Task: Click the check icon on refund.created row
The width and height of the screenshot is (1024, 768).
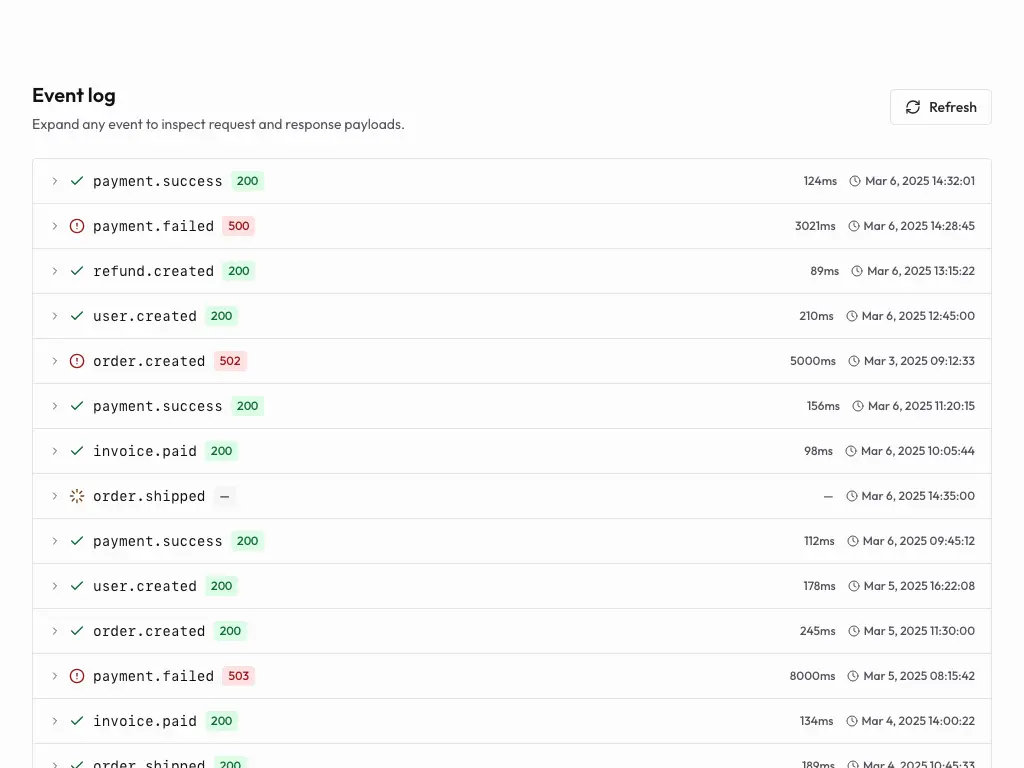Action: pyautogui.click(x=77, y=271)
